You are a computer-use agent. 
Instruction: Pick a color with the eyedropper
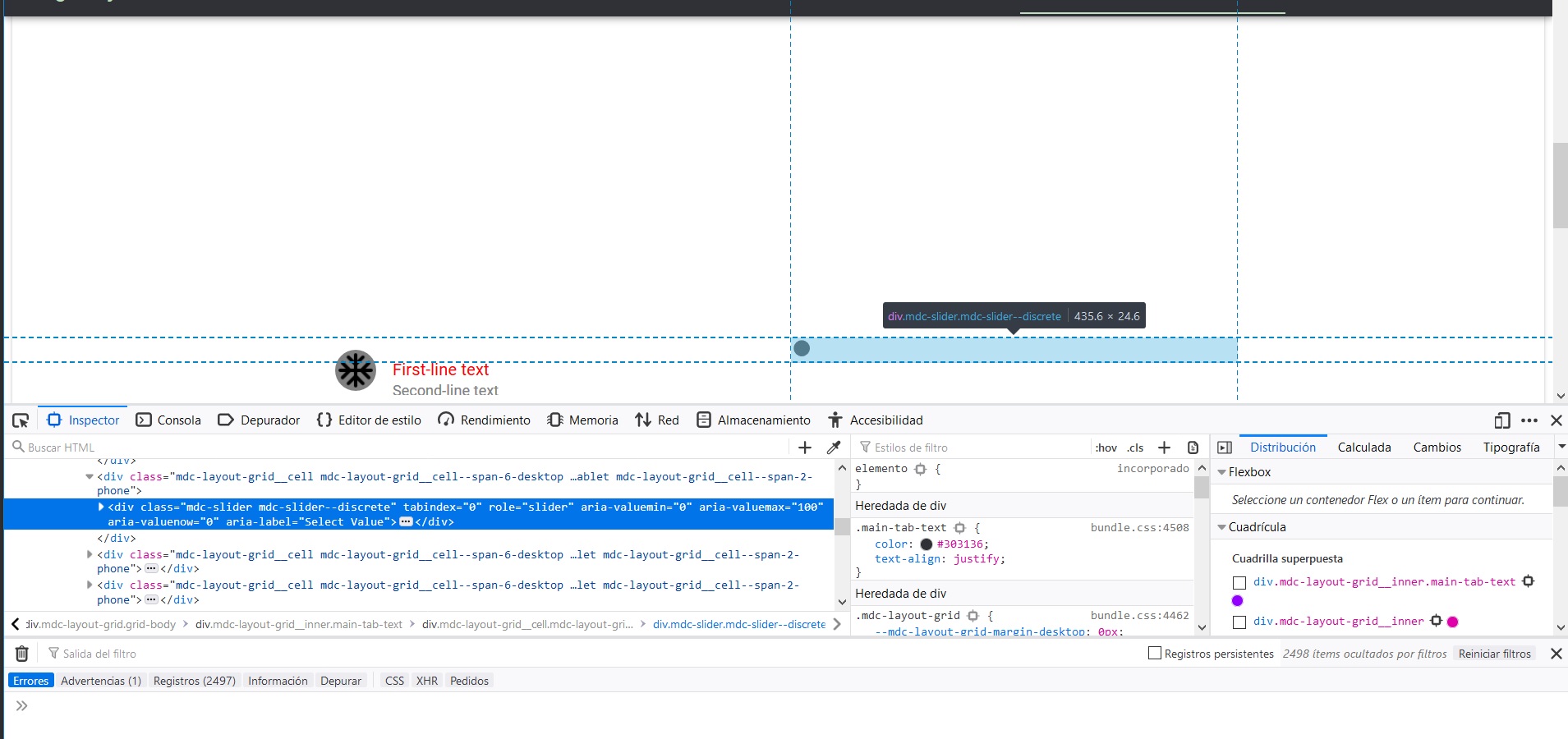[x=834, y=448]
